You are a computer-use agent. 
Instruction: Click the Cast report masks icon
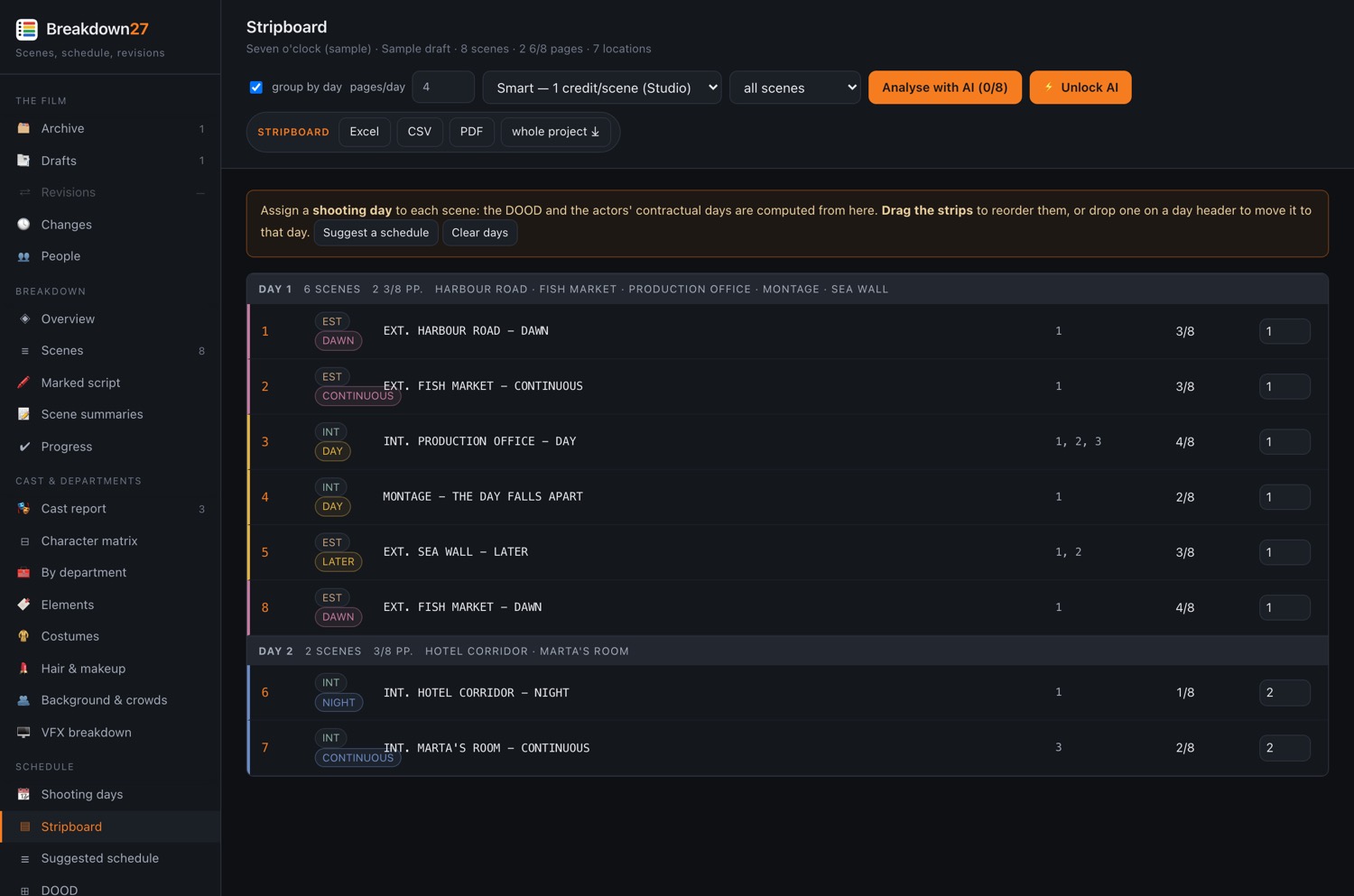(x=23, y=509)
